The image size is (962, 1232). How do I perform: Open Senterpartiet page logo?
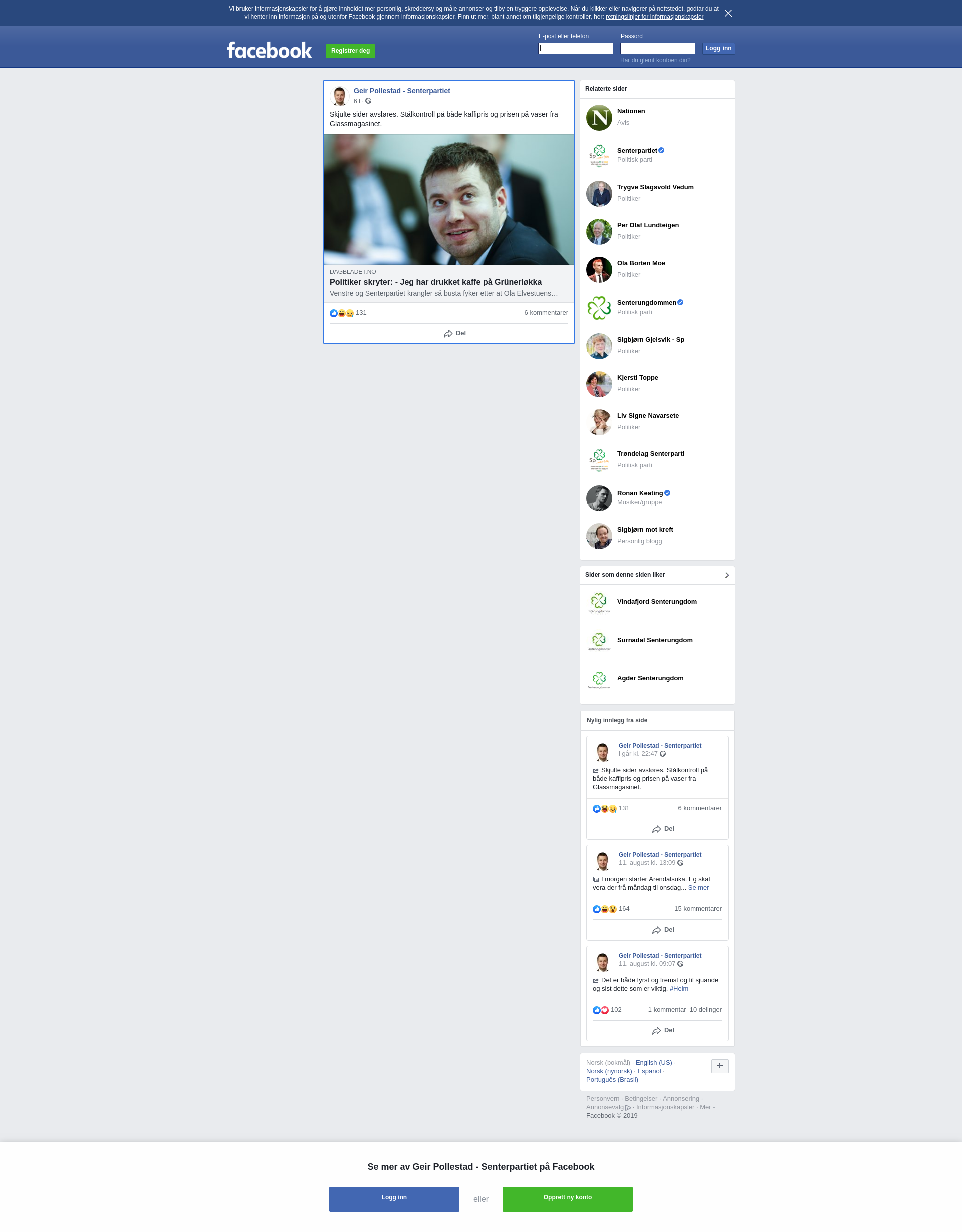tap(599, 156)
